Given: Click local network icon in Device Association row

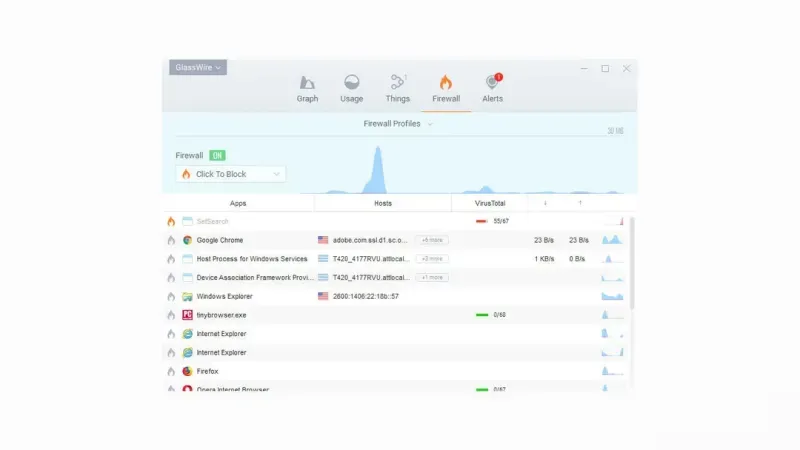Looking at the screenshot, I should coord(323,278).
